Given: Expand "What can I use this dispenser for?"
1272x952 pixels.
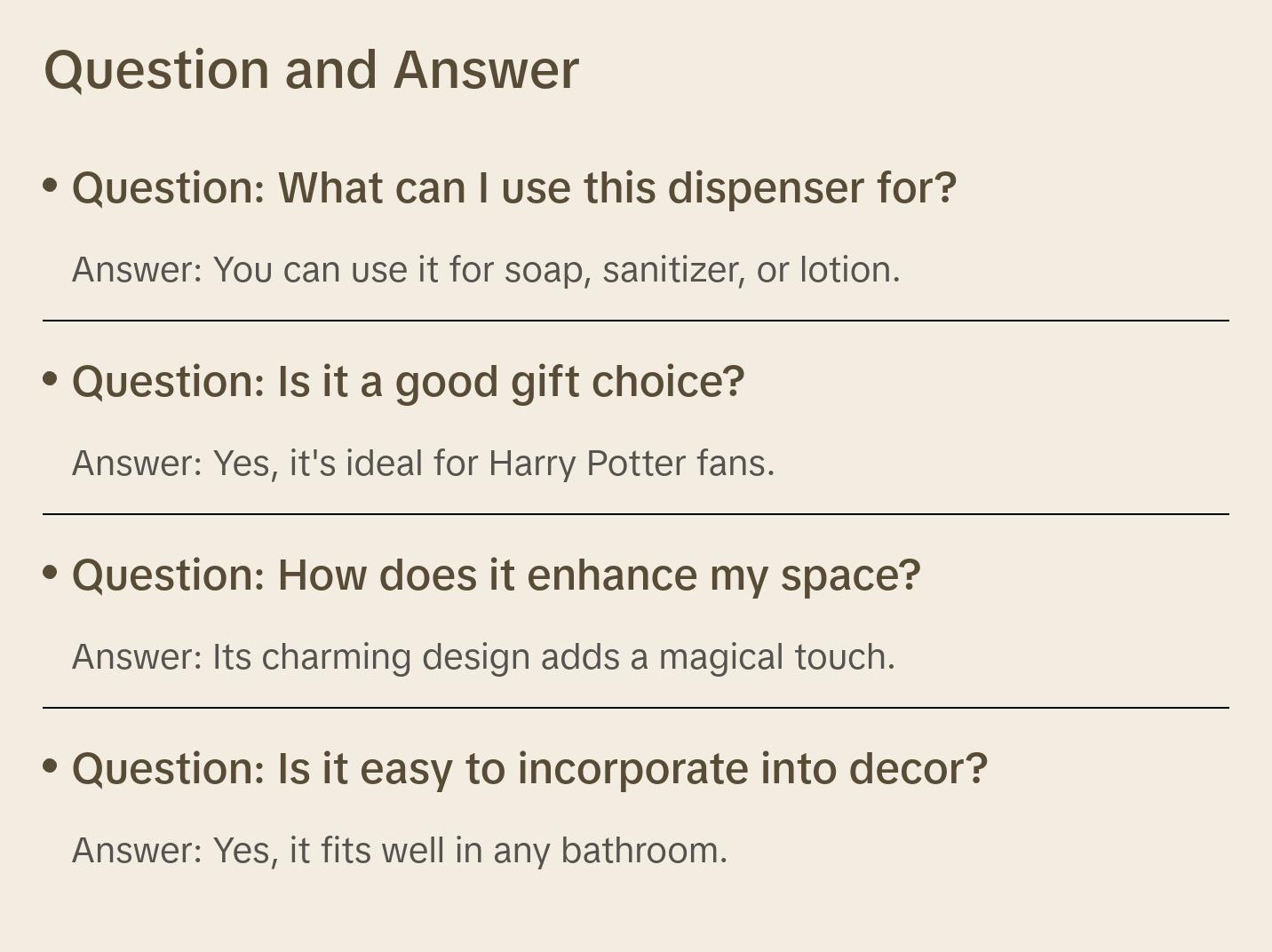Looking at the screenshot, I should coord(513,188).
